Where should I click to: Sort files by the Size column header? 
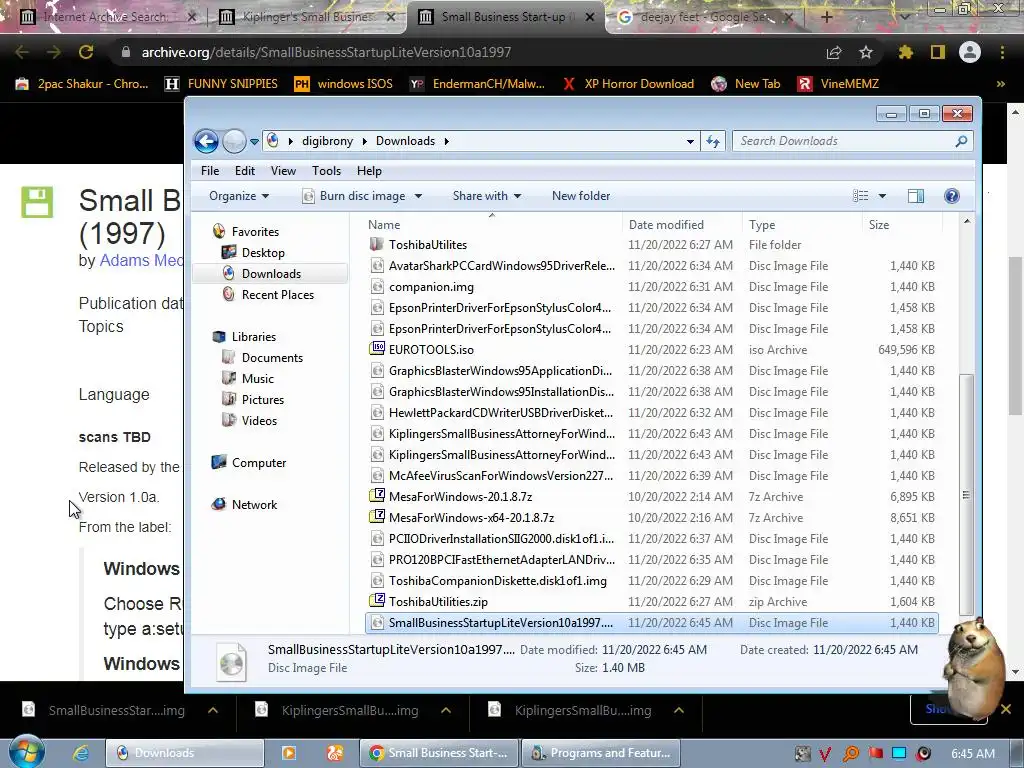(x=879, y=225)
